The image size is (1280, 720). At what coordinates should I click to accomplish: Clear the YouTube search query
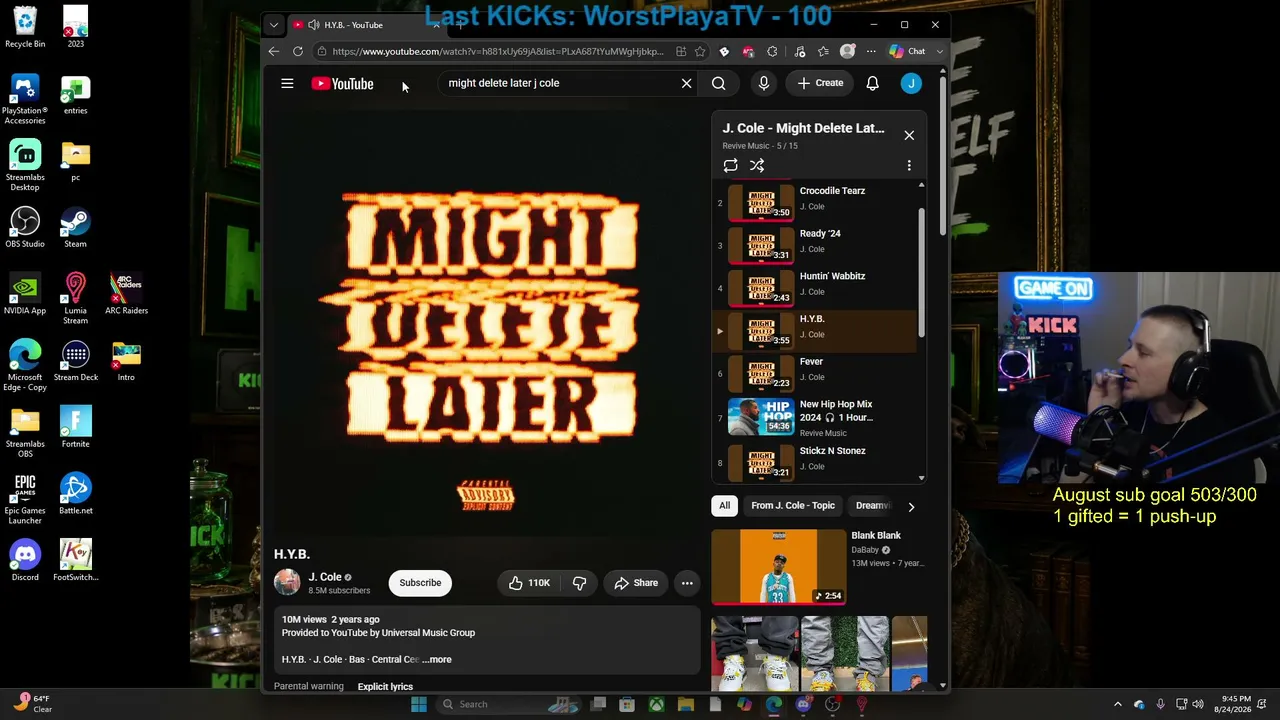(x=686, y=84)
